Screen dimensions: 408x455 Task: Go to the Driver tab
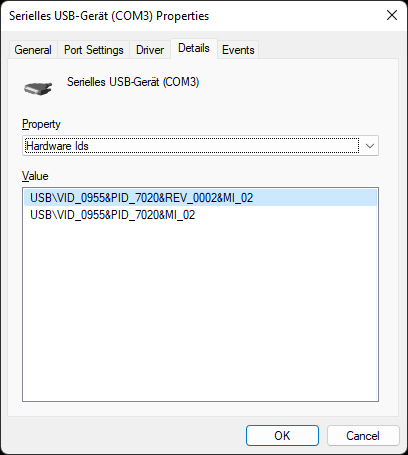coord(150,50)
